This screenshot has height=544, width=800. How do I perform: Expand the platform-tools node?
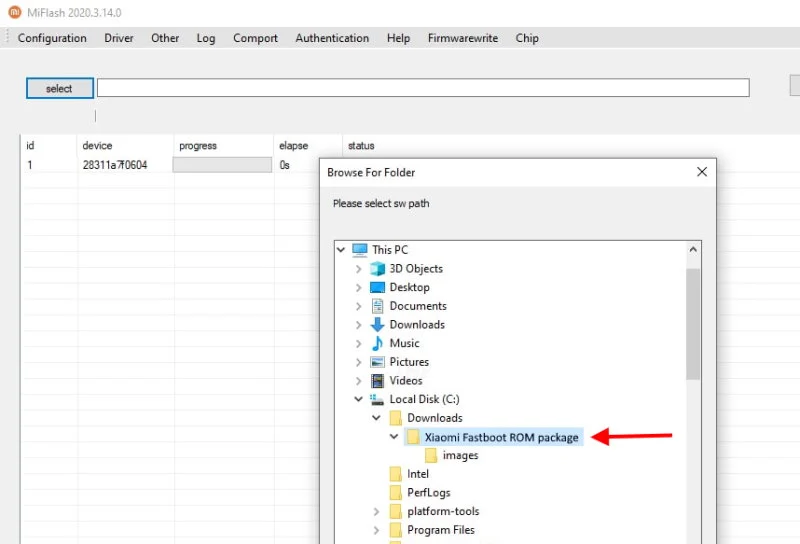(x=377, y=511)
